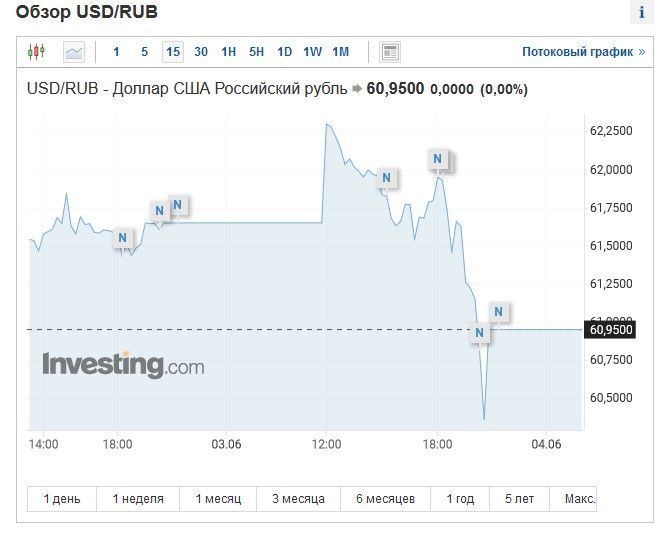671x539 pixels.
Task: Open the news marker at the 62,00 peak
Action: (x=437, y=158)
